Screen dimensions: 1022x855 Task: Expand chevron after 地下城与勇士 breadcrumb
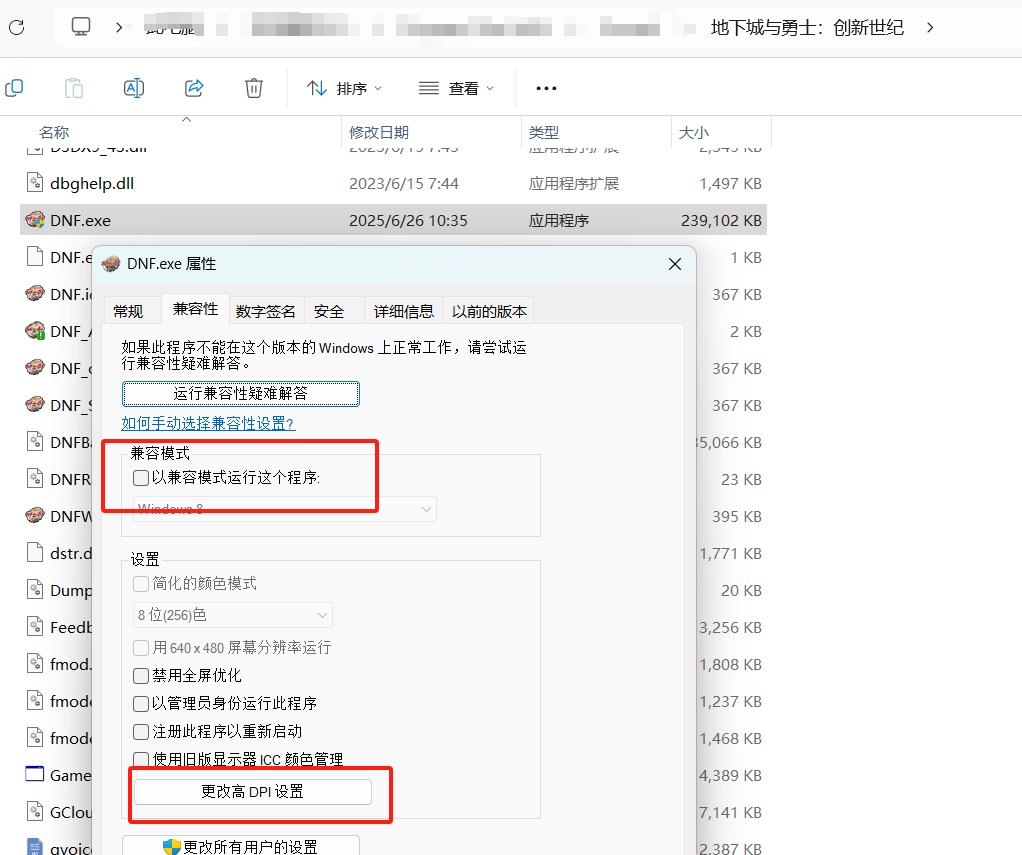(930, 27)
